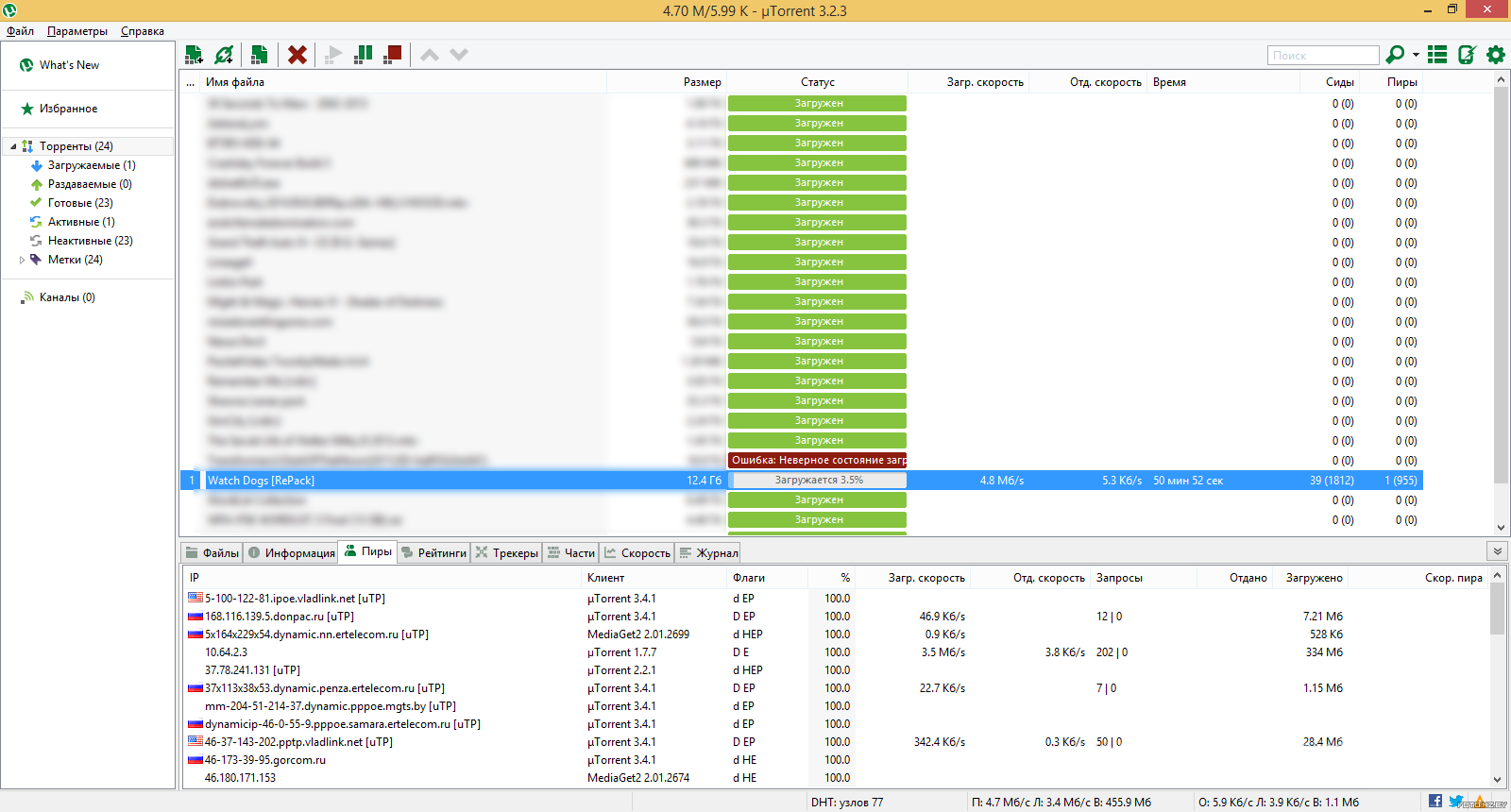Collapse the Торренты tree node
This screenshot has height=812, width=1511.
click(12, 146)
